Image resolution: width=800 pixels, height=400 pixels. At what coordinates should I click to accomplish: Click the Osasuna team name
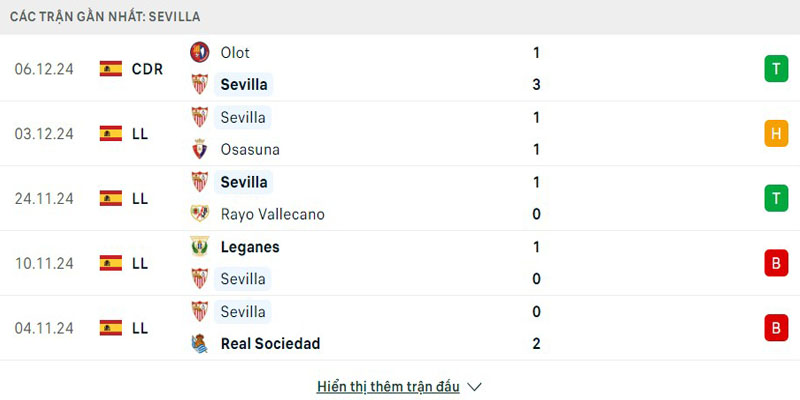coord(250,149)
